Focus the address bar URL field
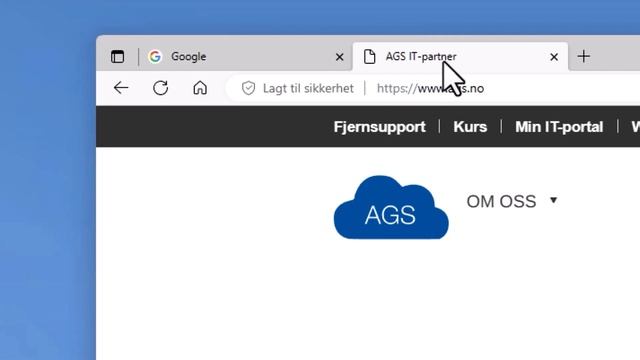 430,88
